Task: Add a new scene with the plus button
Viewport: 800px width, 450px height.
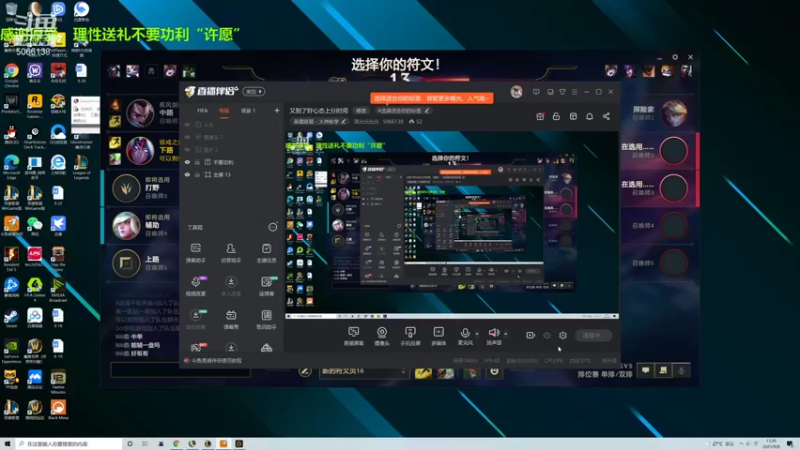Action: pos(277,110)
